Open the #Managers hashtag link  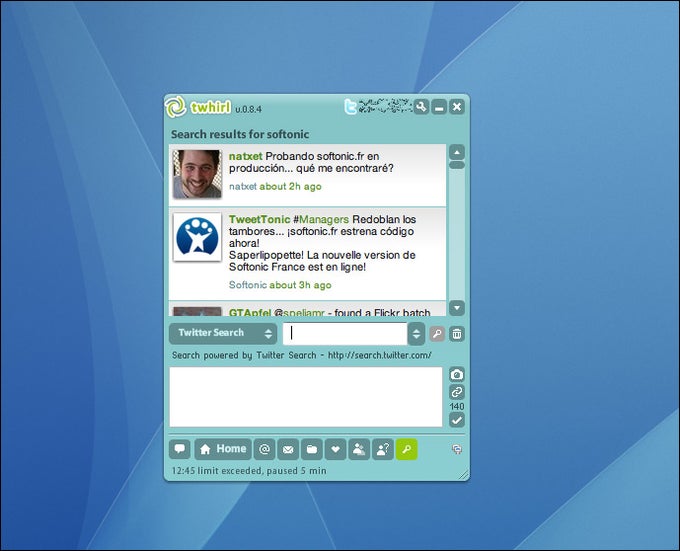coord(321,219)
